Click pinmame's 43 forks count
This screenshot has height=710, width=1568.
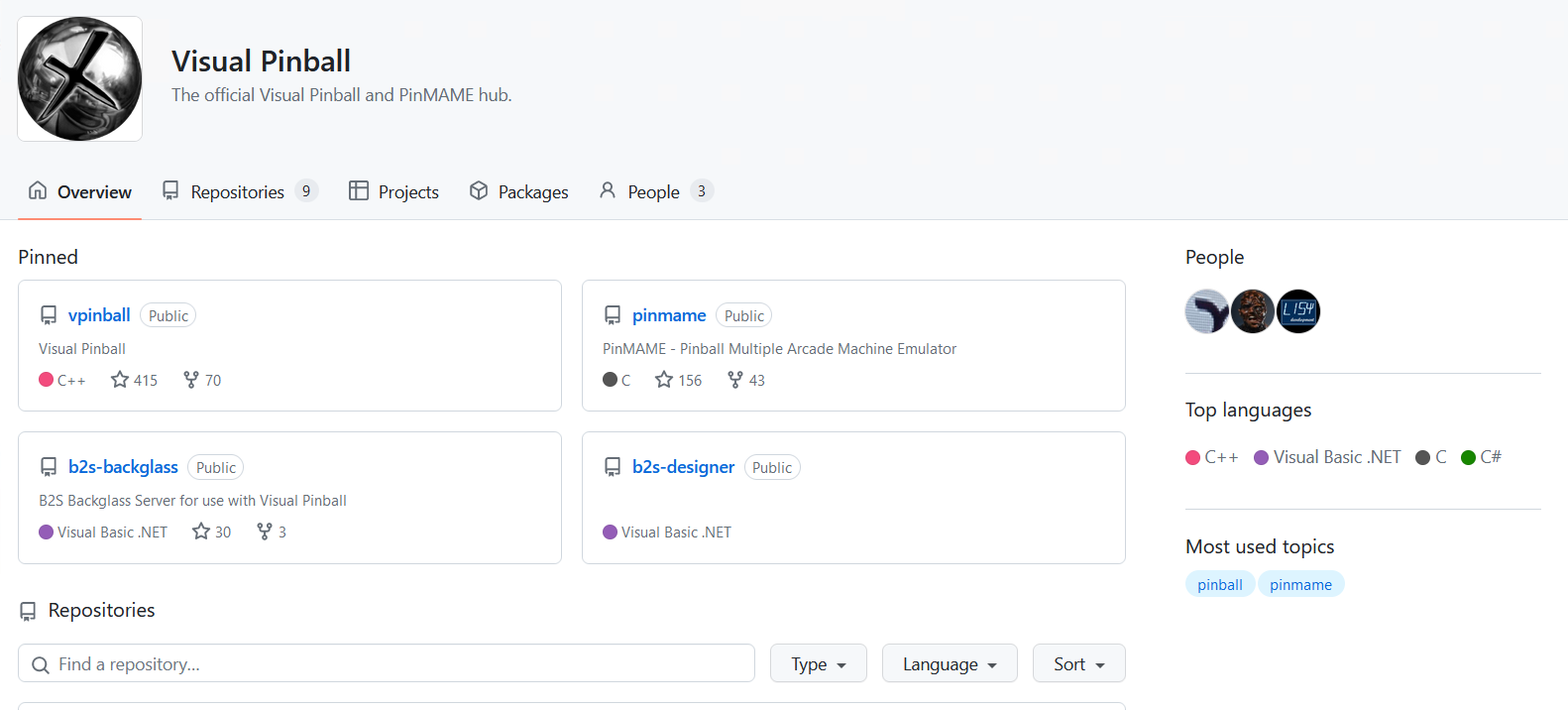(757, 381)
